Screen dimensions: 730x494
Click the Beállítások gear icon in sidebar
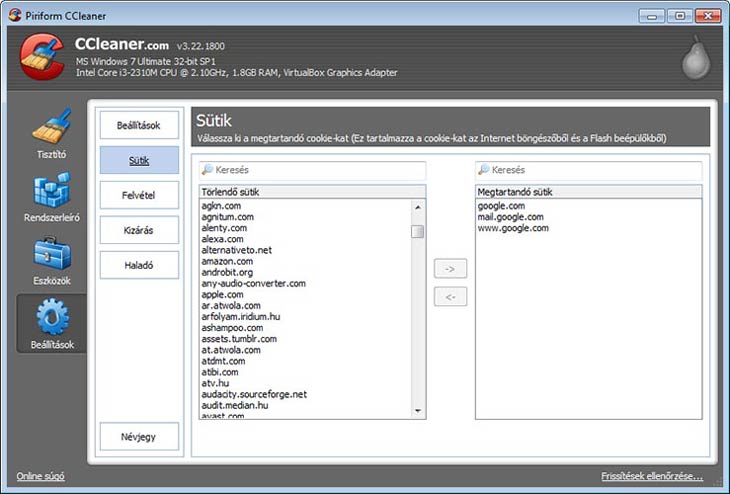(51, 318)
